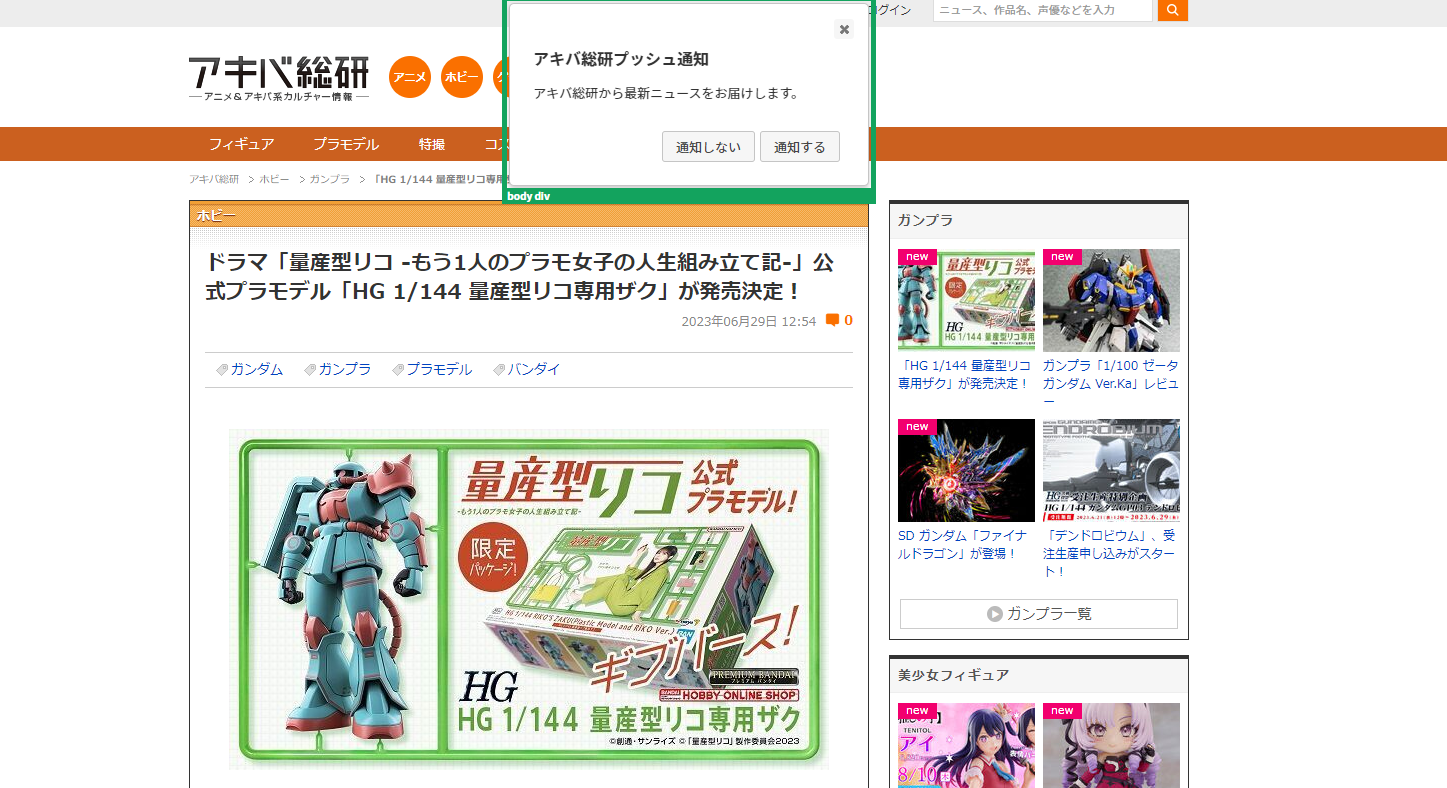Dismiss the push notification dialog with the X

pos(843,29)
